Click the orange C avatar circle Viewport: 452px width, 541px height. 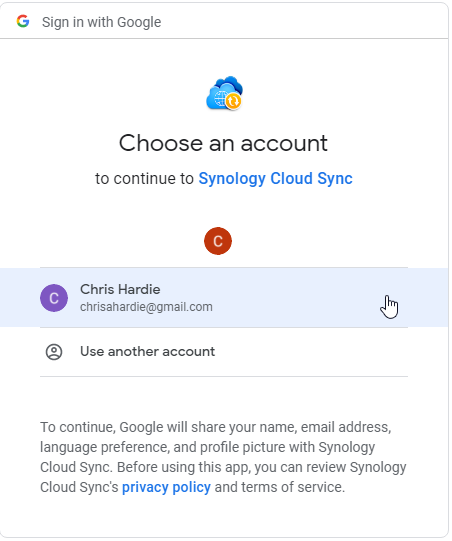(218, 241)
